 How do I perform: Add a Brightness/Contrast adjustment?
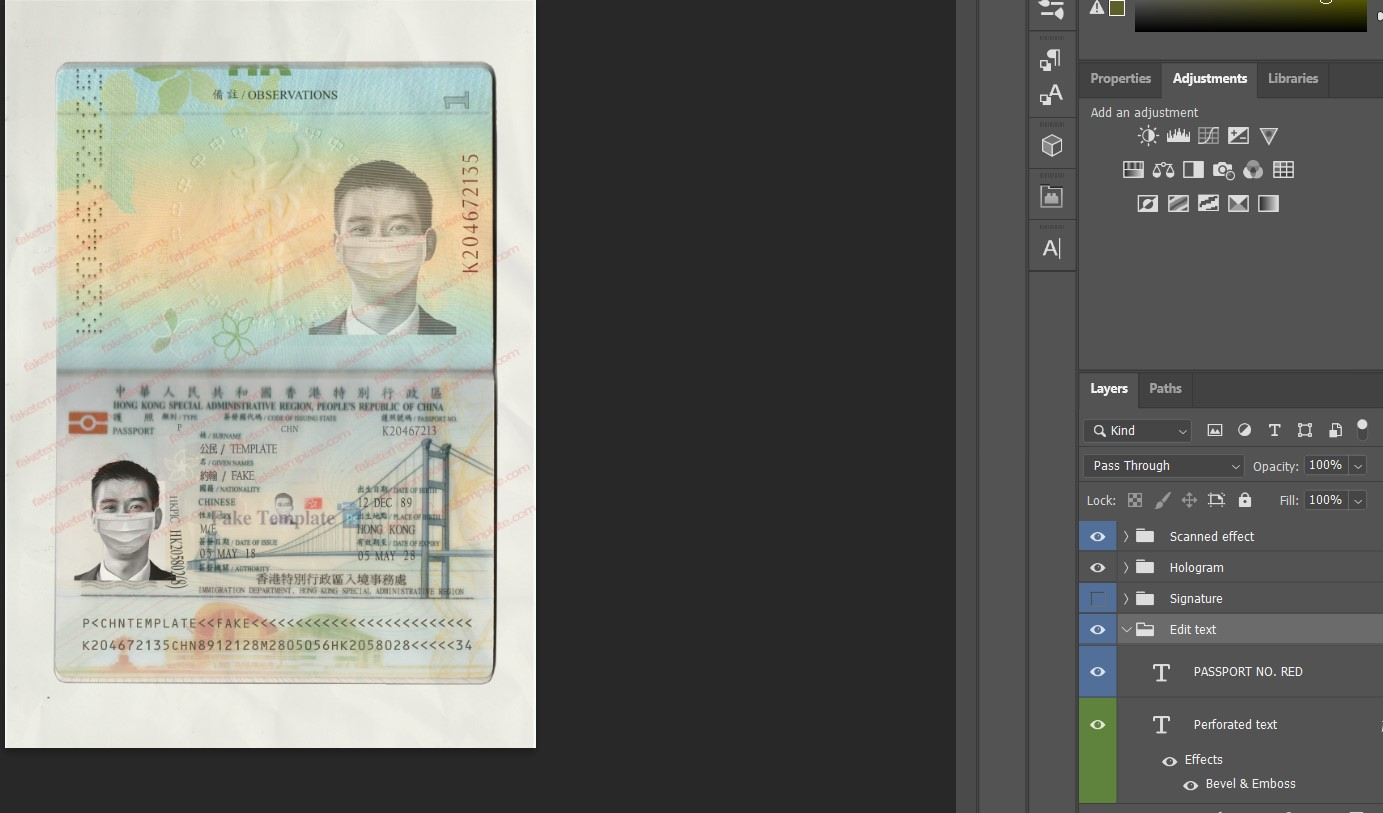coord(1148,136)
